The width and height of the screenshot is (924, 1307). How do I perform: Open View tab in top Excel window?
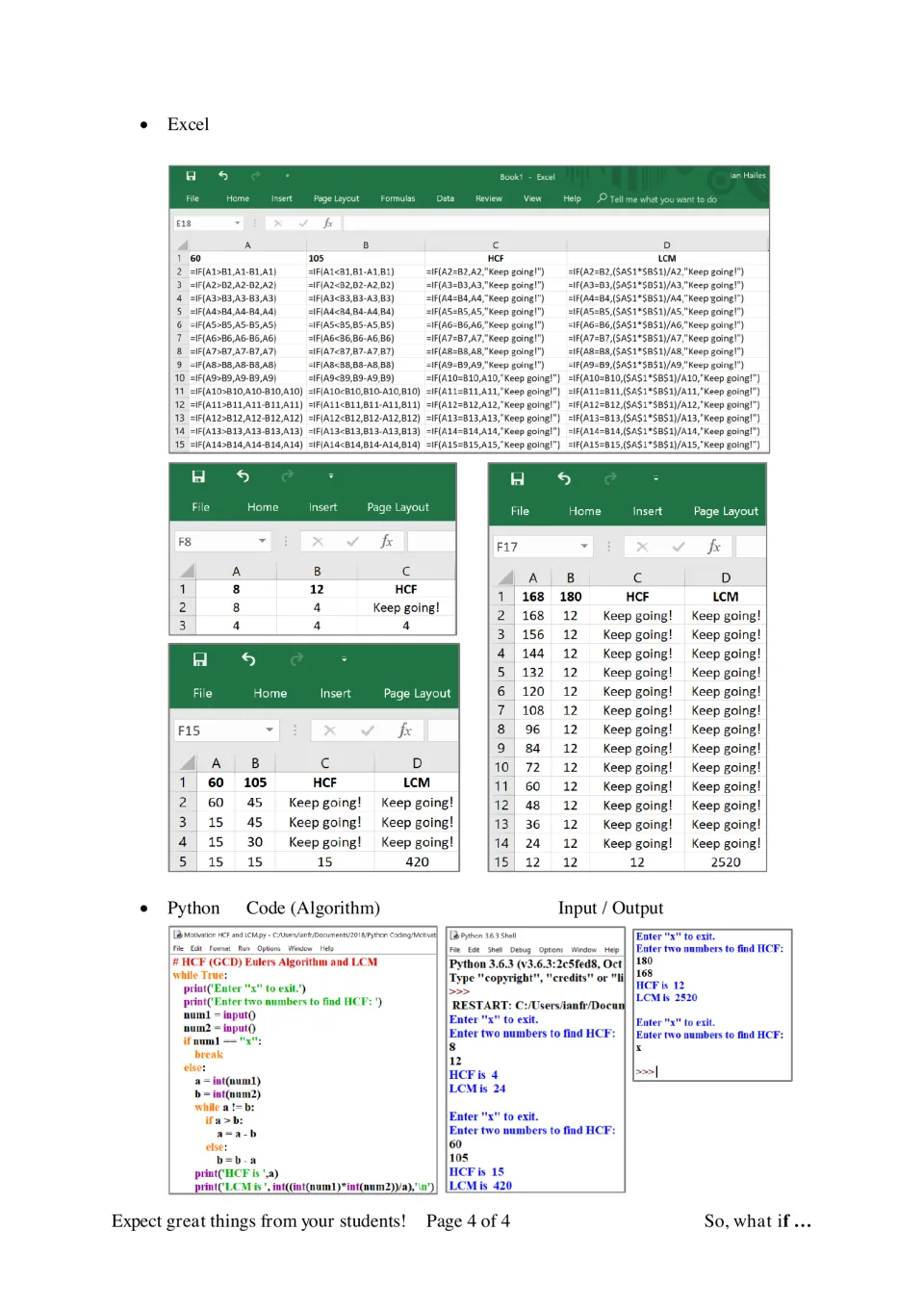point(532,199)
